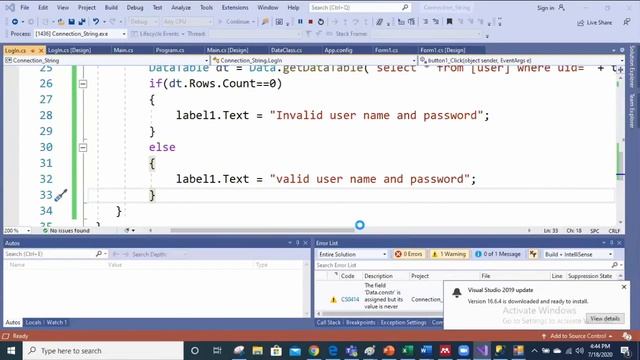The width and height of the screenshot is (640, 360).
Task: Click the Save icon in the toolbar
Action: pos(71,22)
